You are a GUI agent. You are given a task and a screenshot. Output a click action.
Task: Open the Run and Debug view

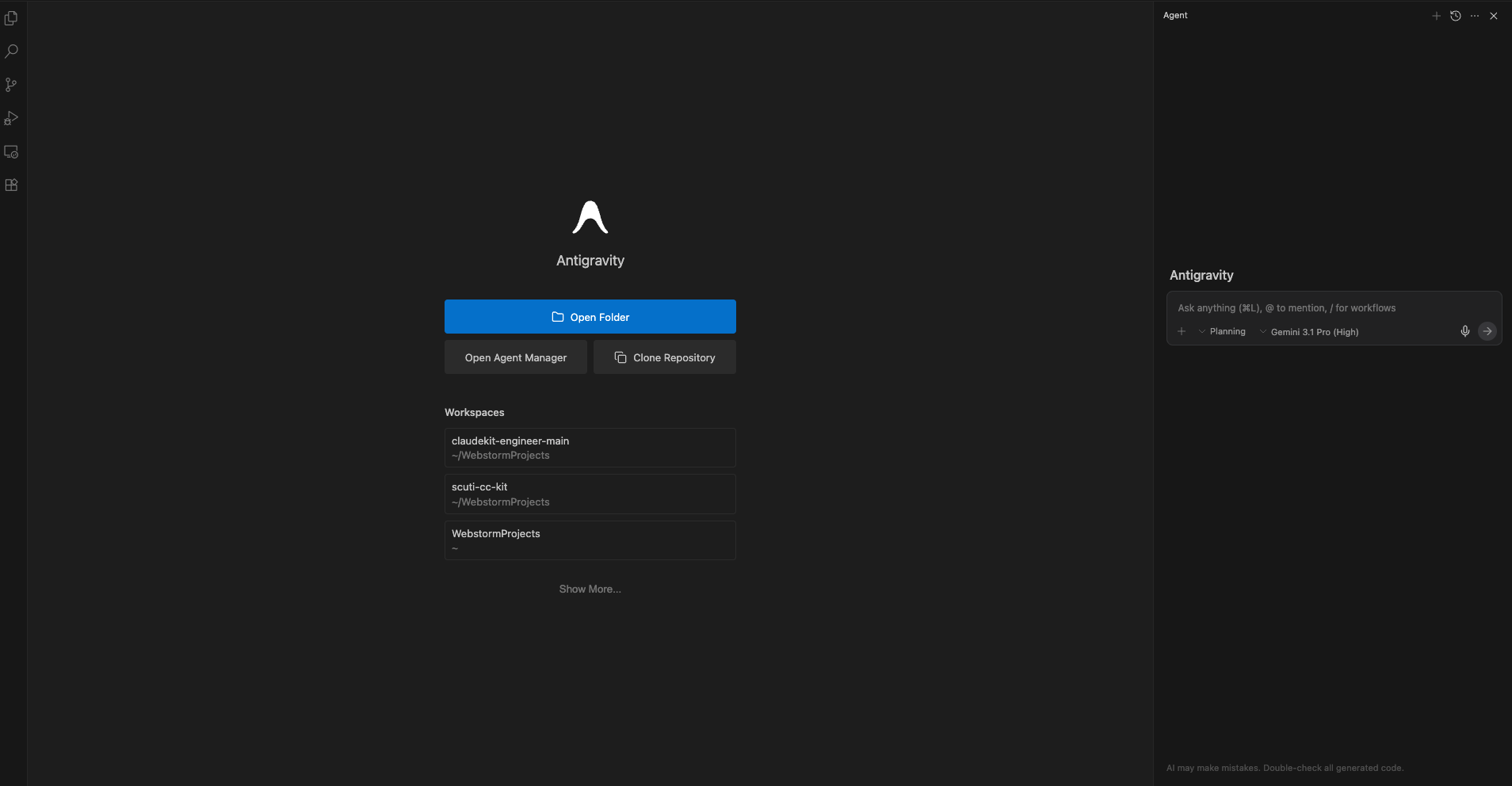(x=11, y=118)
